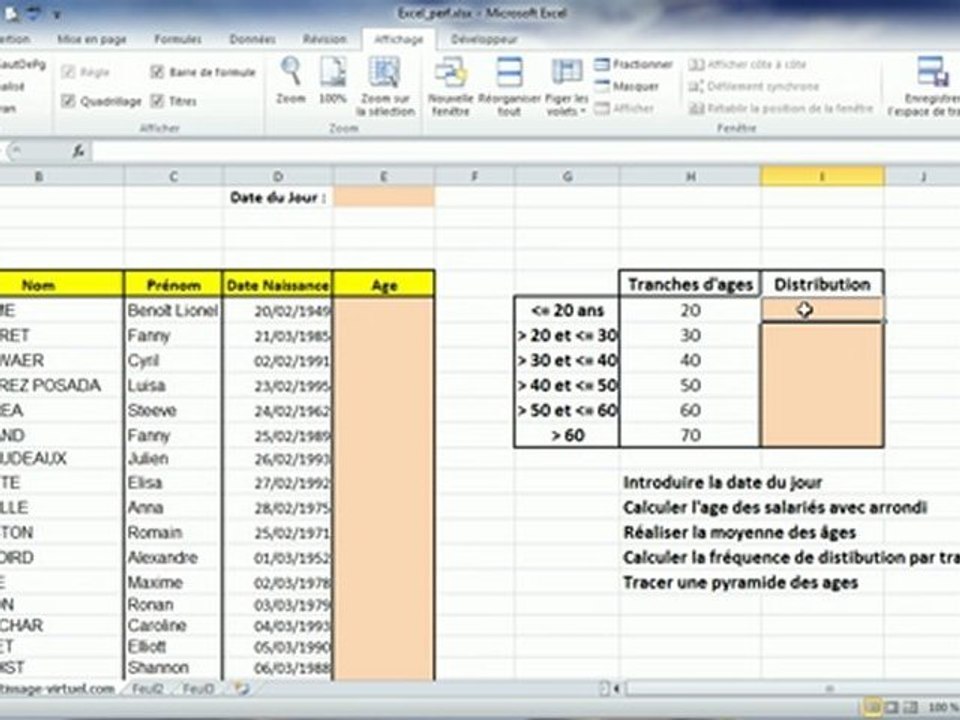Open the Mise en page tab
960x720 pixels.
click(x=92, y=39)
